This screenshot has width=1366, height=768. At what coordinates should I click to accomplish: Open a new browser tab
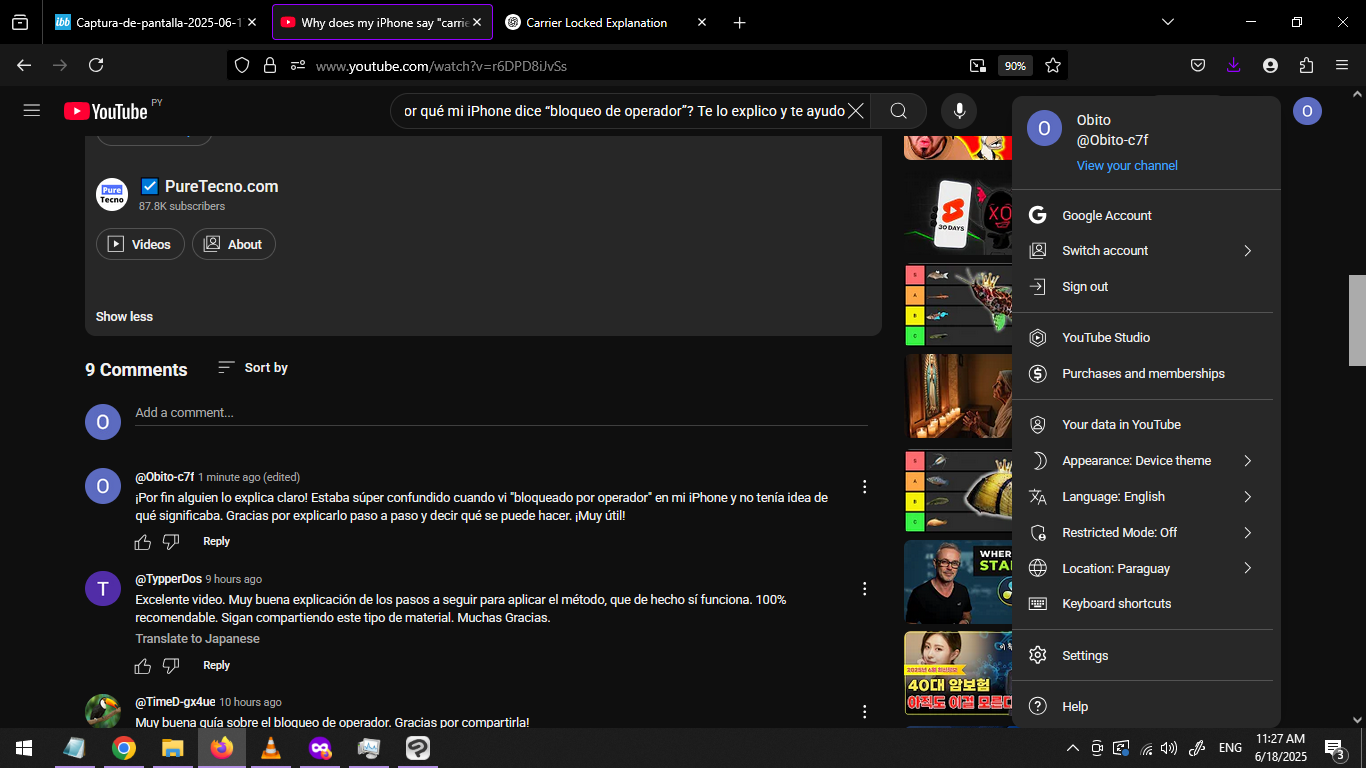(739, 22)
